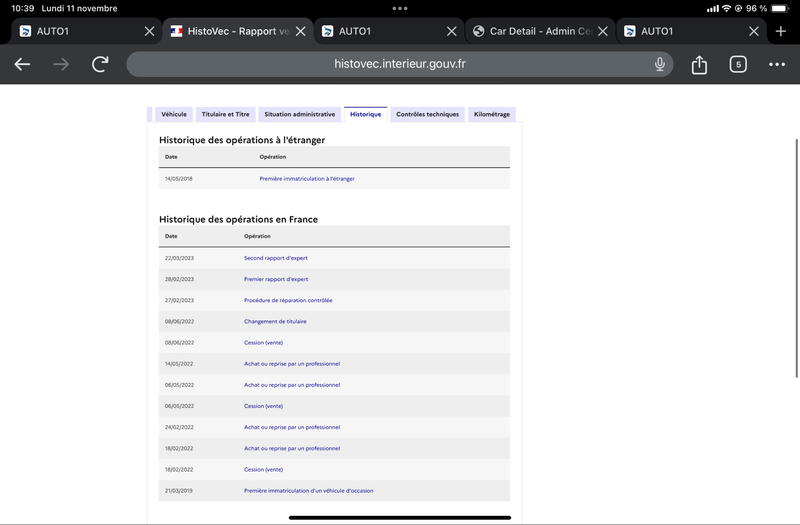Switch to Titulaire et Titre tab
800x525 pixels.
click(226, 114)
